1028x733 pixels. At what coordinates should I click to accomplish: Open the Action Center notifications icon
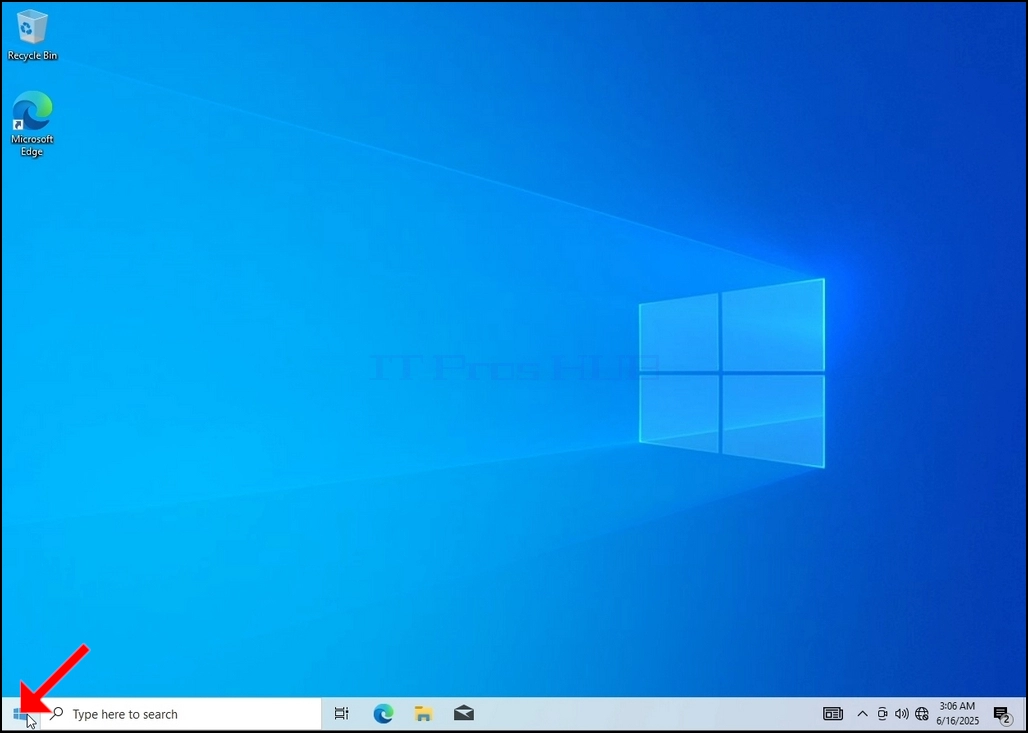1001,714
